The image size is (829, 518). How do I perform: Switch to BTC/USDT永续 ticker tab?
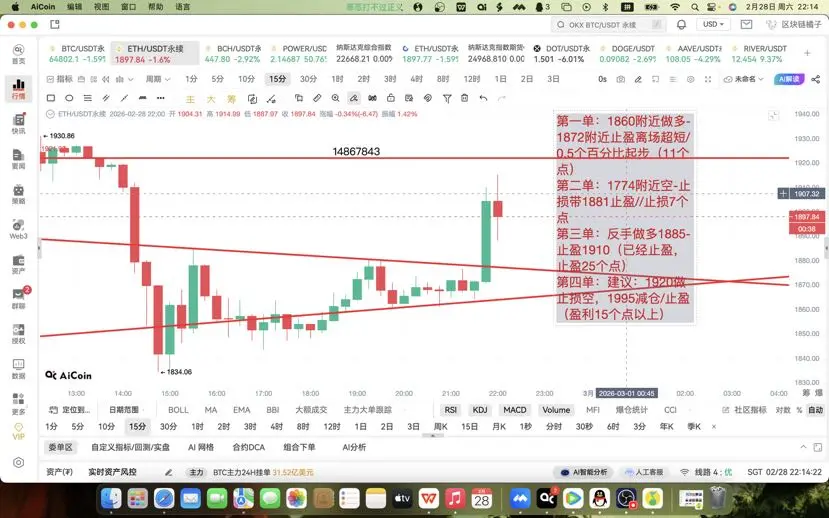coord(77,53)
